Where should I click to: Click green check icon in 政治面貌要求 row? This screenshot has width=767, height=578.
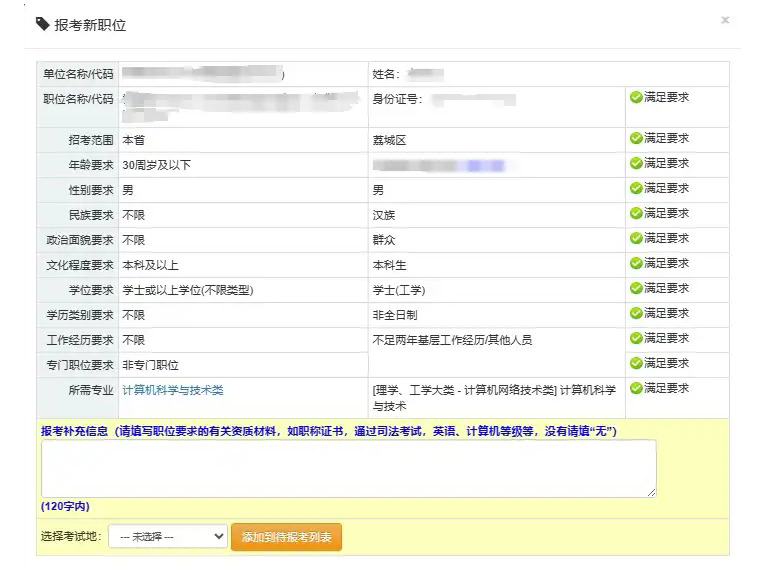635,239
